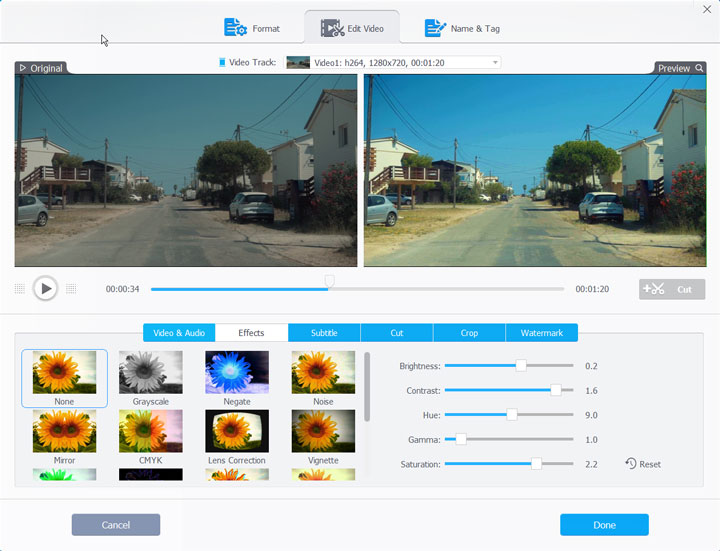Open the Video & Audio tab

179,333
